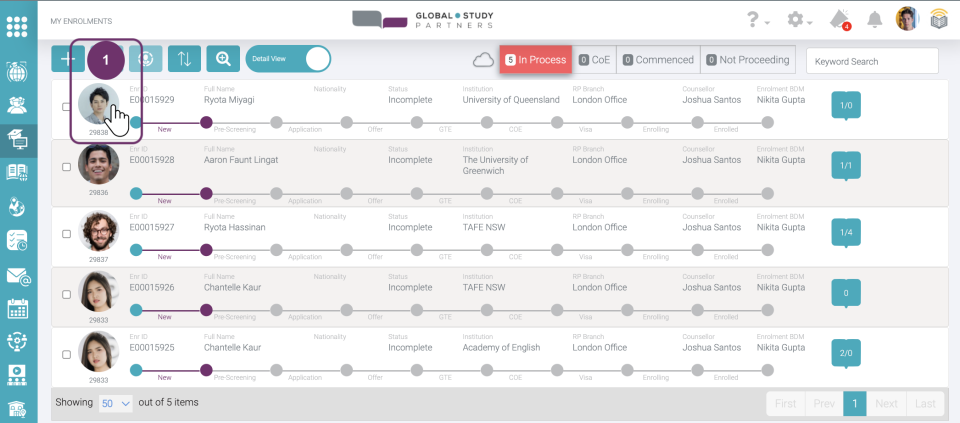Click the cloud icon beside status tabs
960x423 pixels.
tap(483, 60)
